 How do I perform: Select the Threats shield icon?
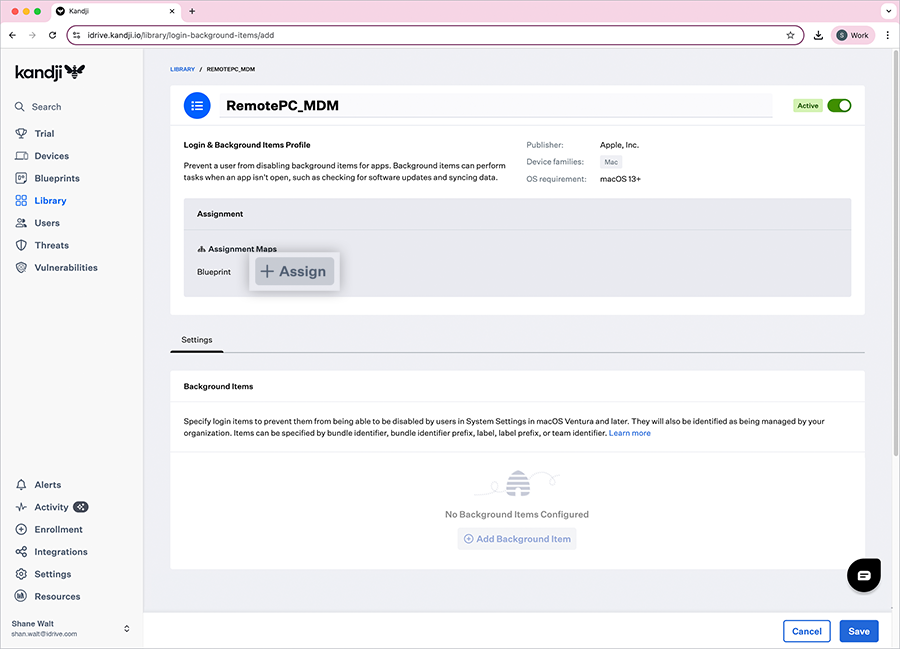point(21,245)
